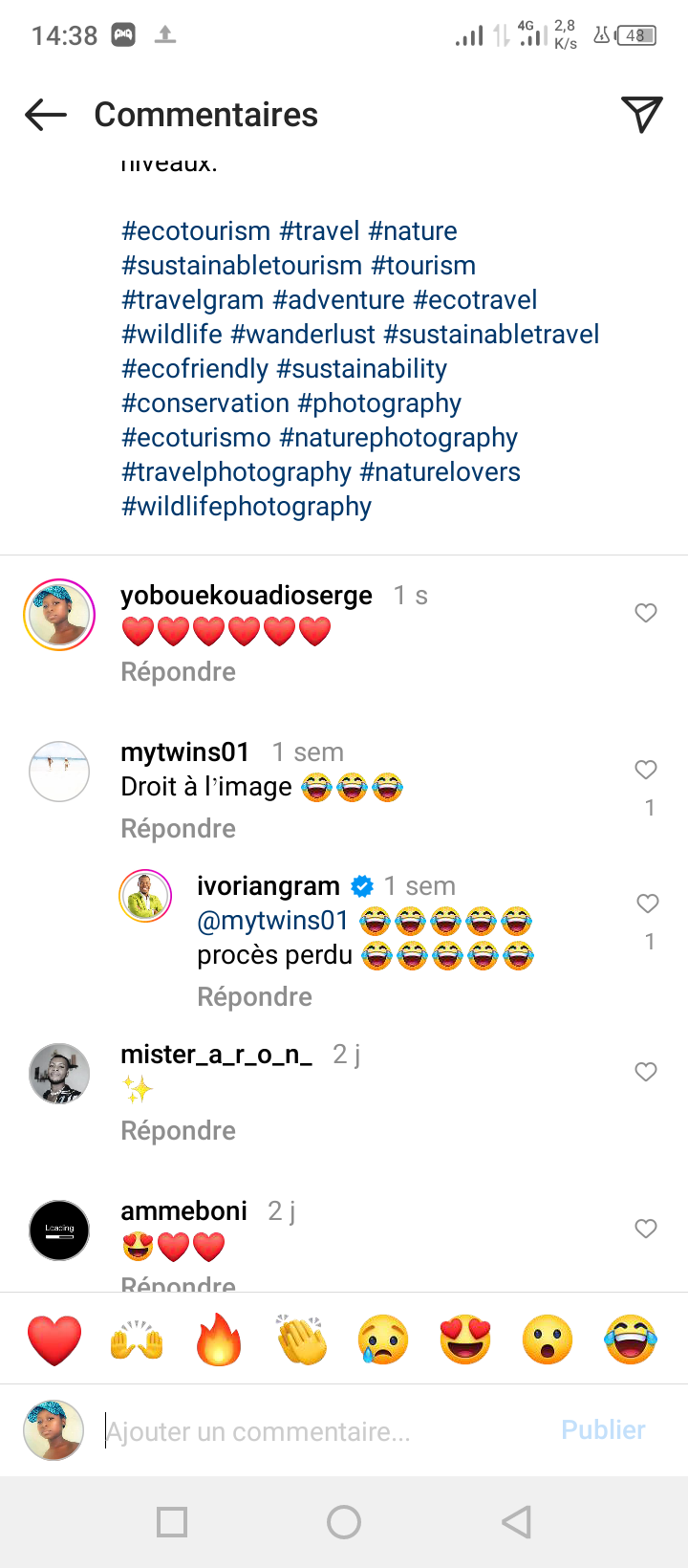Insert the red heart quick emoji
The height and width of the screenshot is (1568, 688).
(54, 1339)
